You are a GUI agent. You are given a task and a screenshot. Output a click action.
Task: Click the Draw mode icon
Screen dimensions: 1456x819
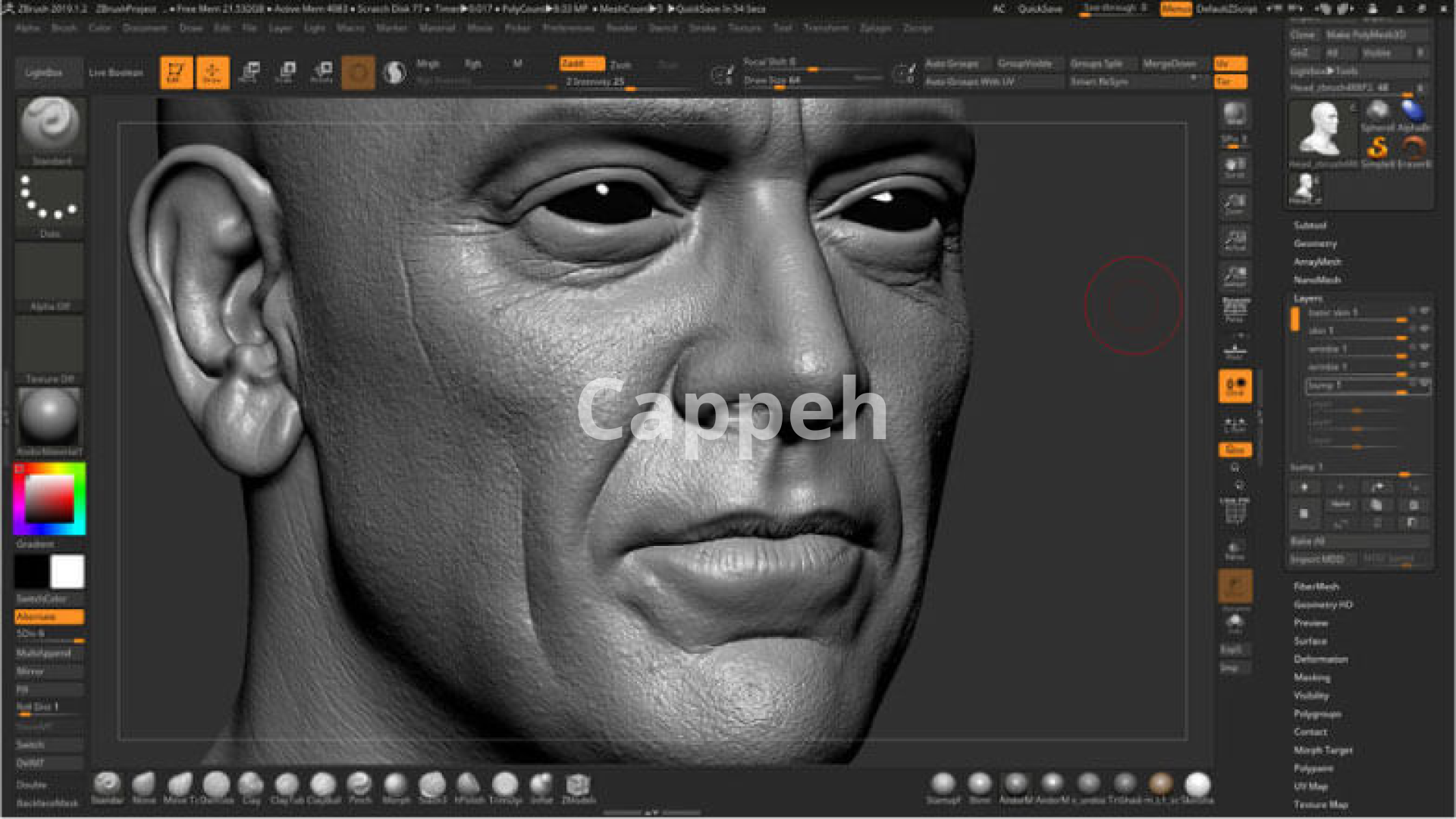pos(212,72)
